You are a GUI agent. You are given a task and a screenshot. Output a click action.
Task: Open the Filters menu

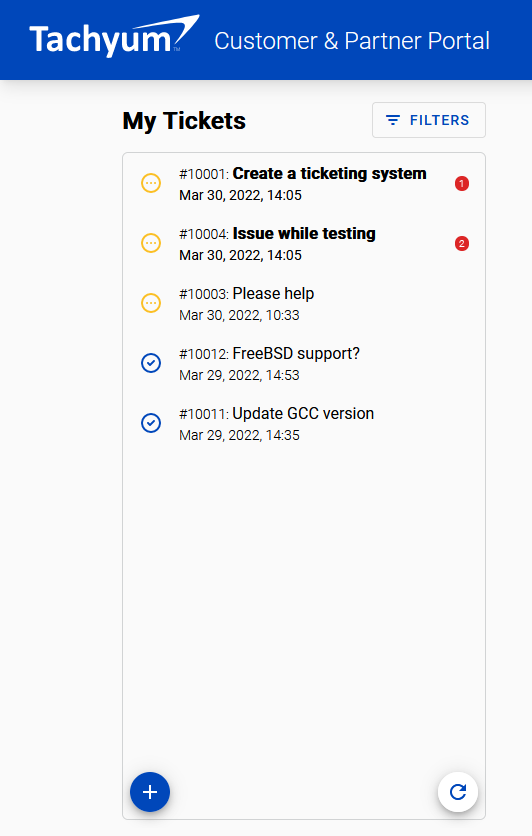point(429,120)
